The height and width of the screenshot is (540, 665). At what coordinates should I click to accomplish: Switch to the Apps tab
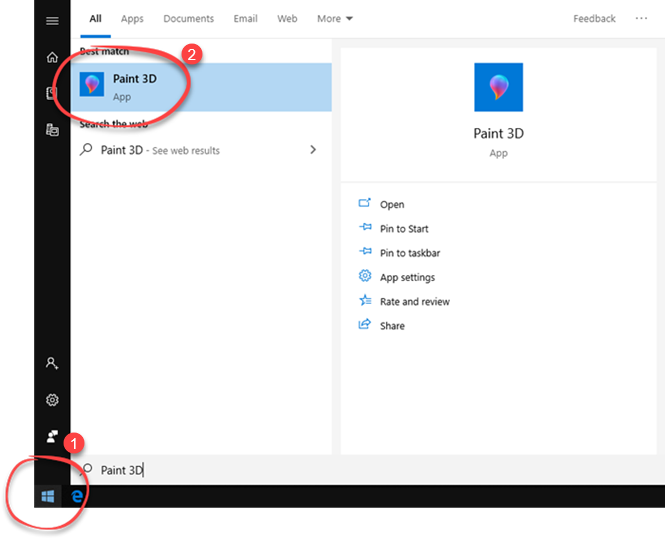tap(132, 19)
